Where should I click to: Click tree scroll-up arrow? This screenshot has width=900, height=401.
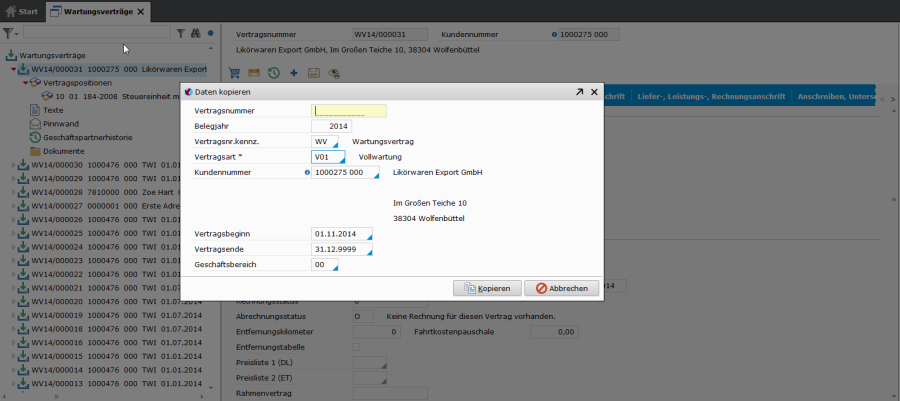(211, 48)
